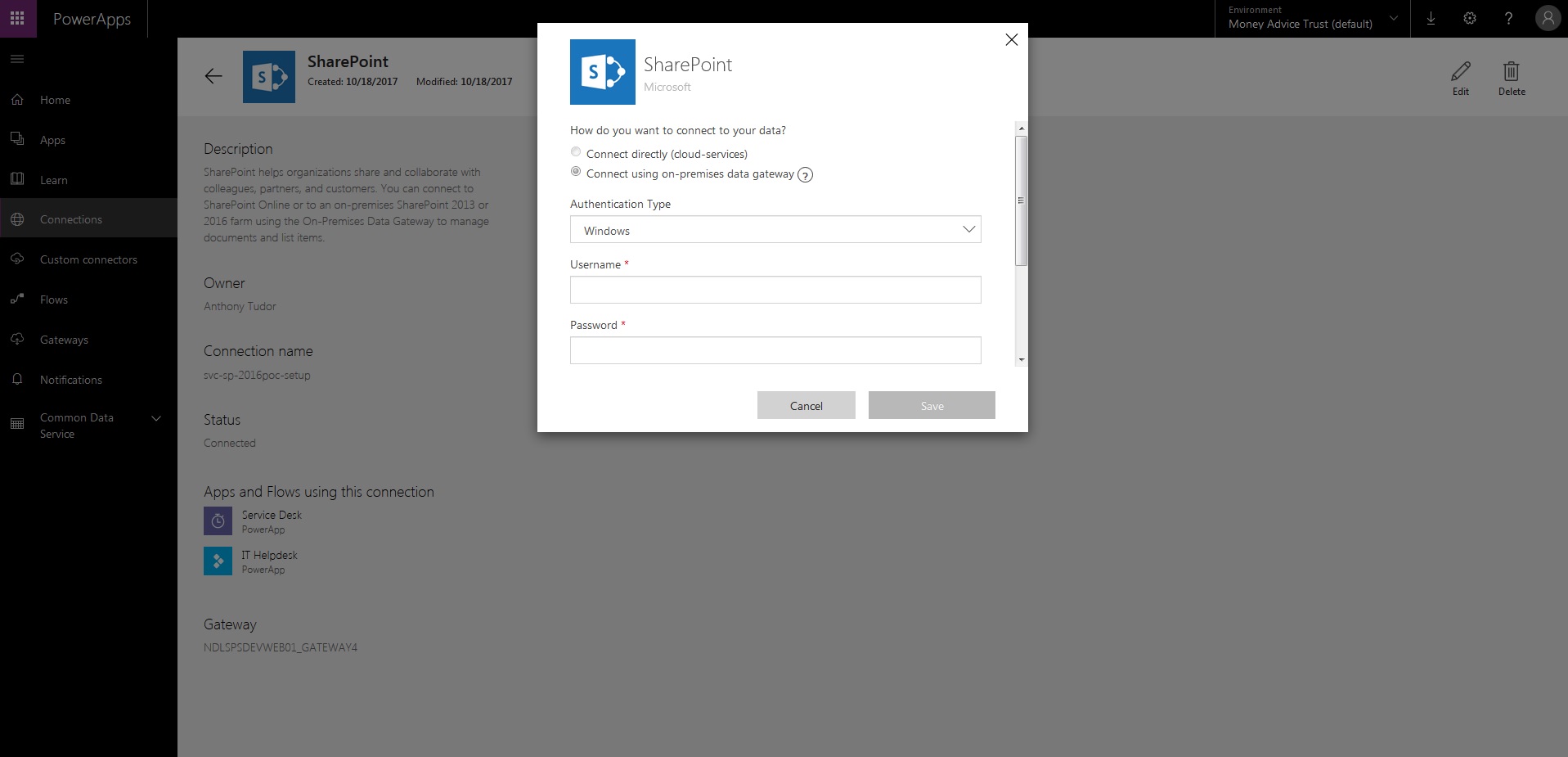The height and width of the screenshot is (757, 1568).
Task: Click the gateway help question mark icon
Action: [x=805, y=174]
